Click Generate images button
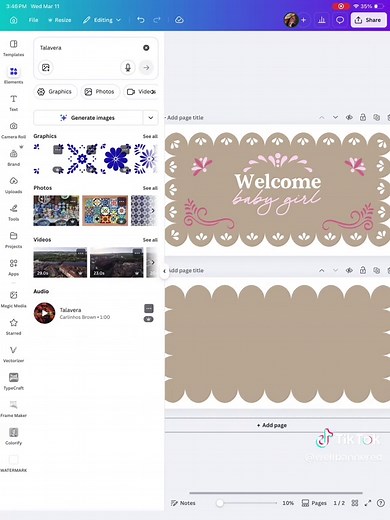 click(x=88, y=118)
